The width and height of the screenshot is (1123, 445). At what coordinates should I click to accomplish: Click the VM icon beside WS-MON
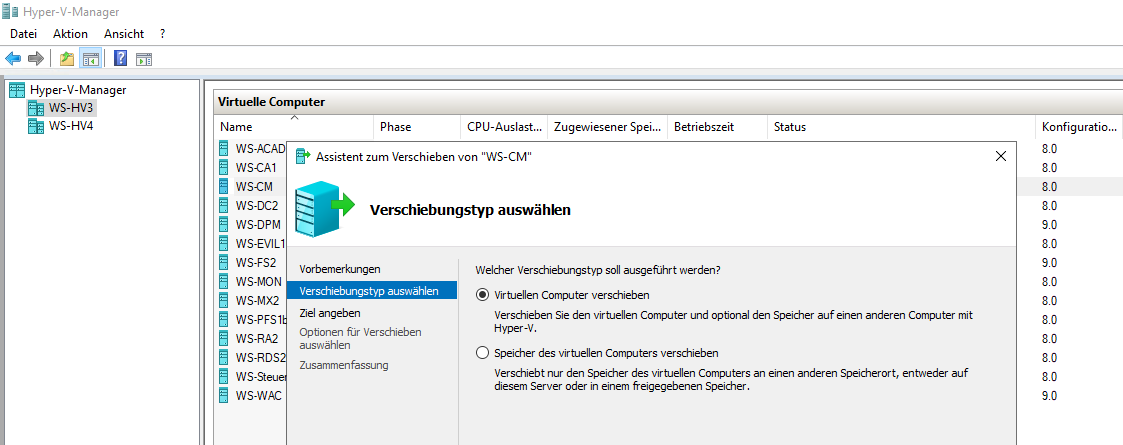[225, 281]
